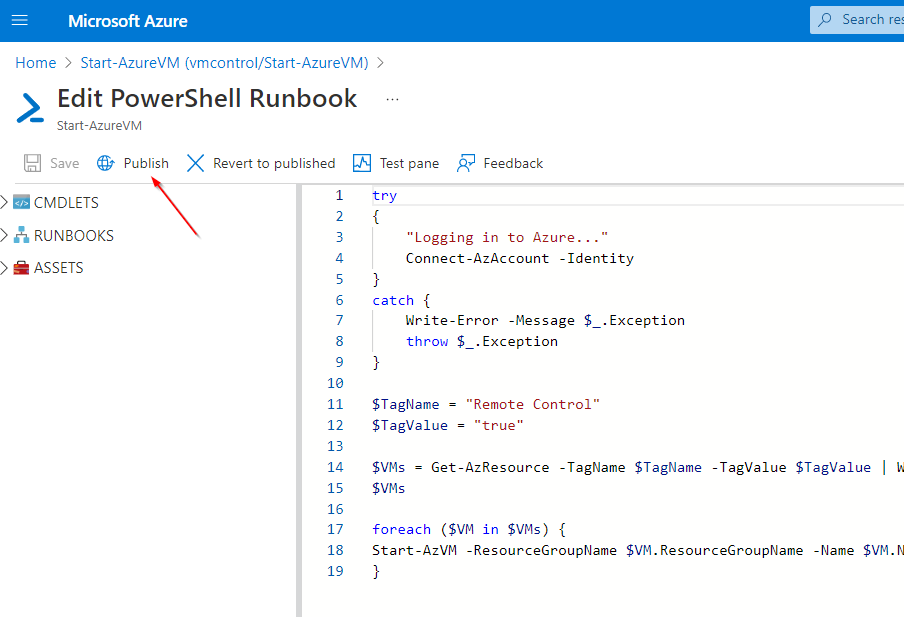Click Connect-AzAccount -Identity line

click(x=519, y=258)
